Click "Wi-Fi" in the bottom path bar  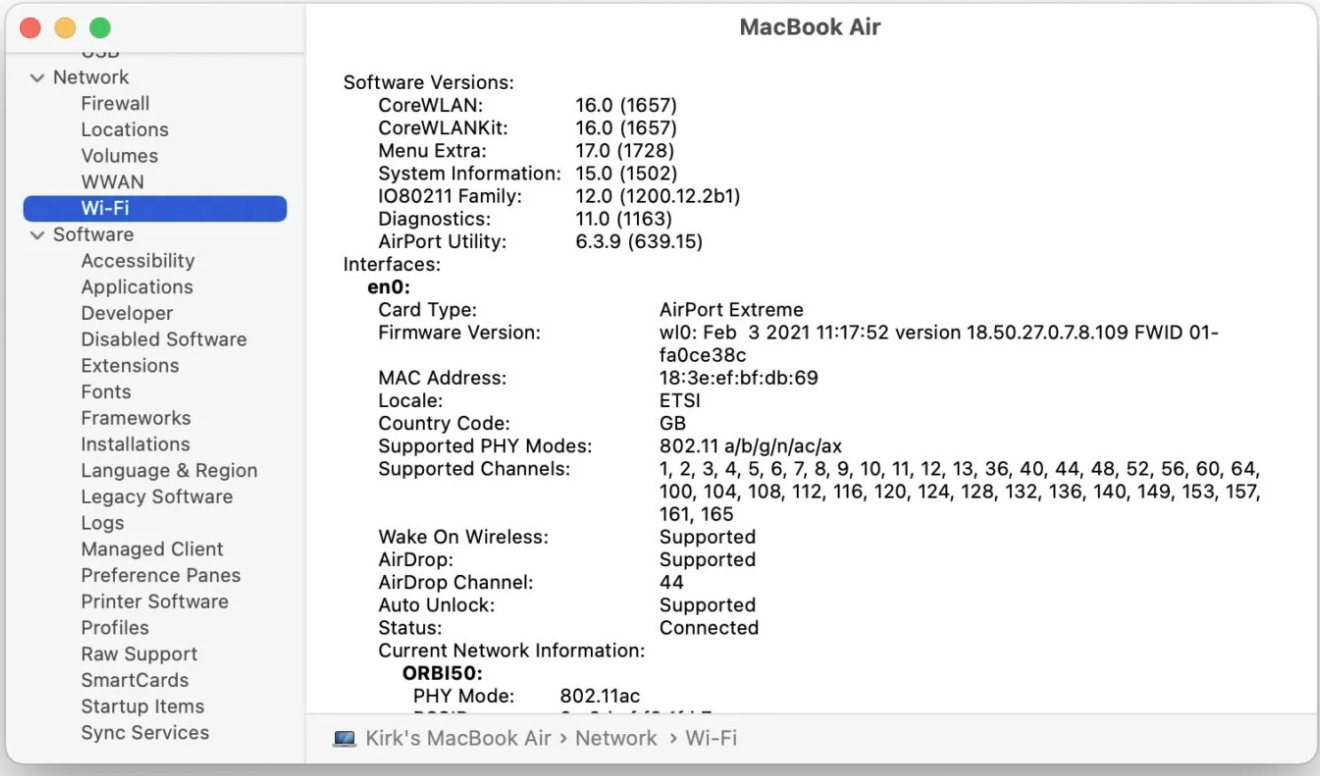point(711,739)
